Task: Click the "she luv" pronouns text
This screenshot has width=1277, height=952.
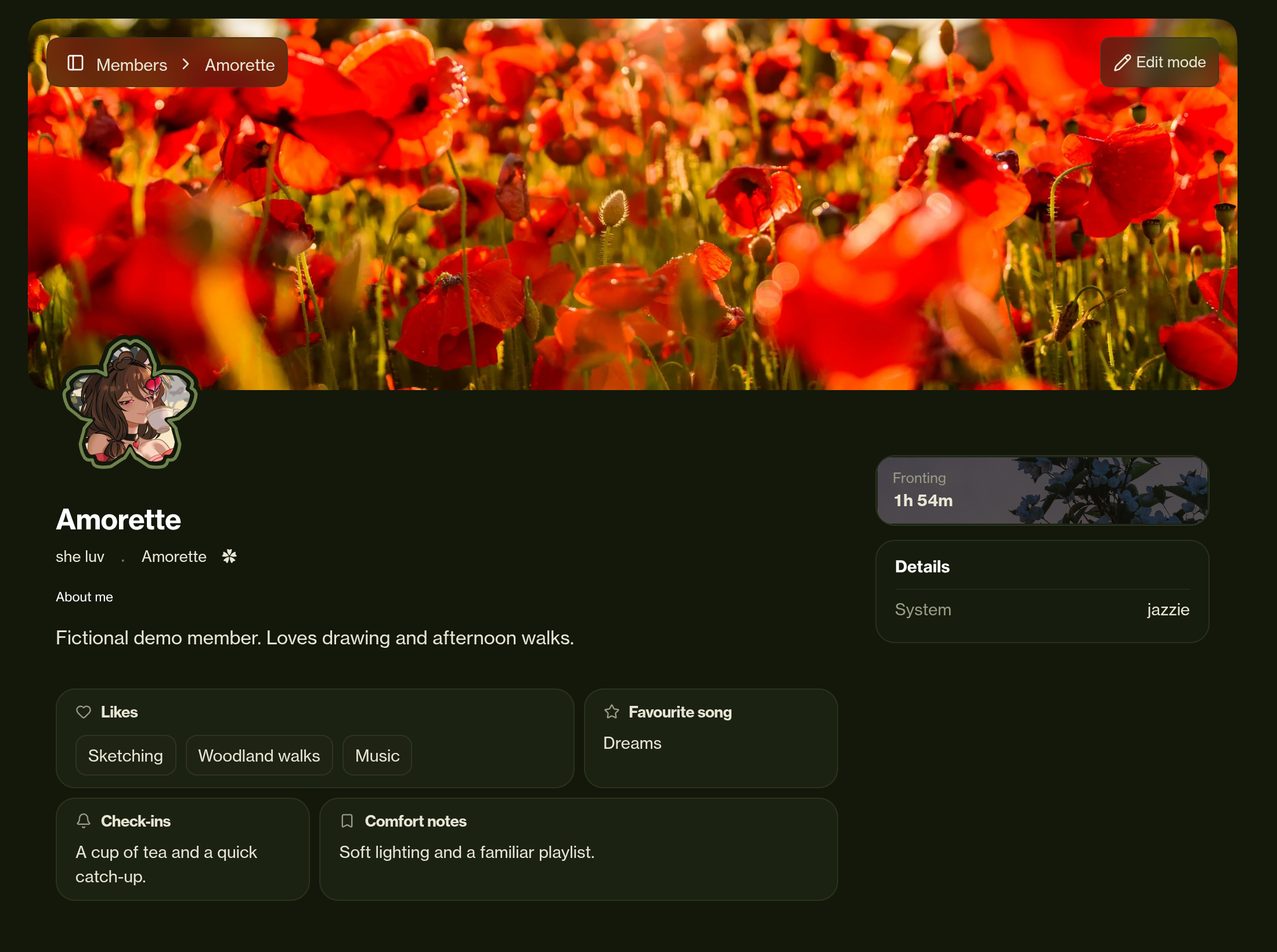Action: [x=80, y=556]
